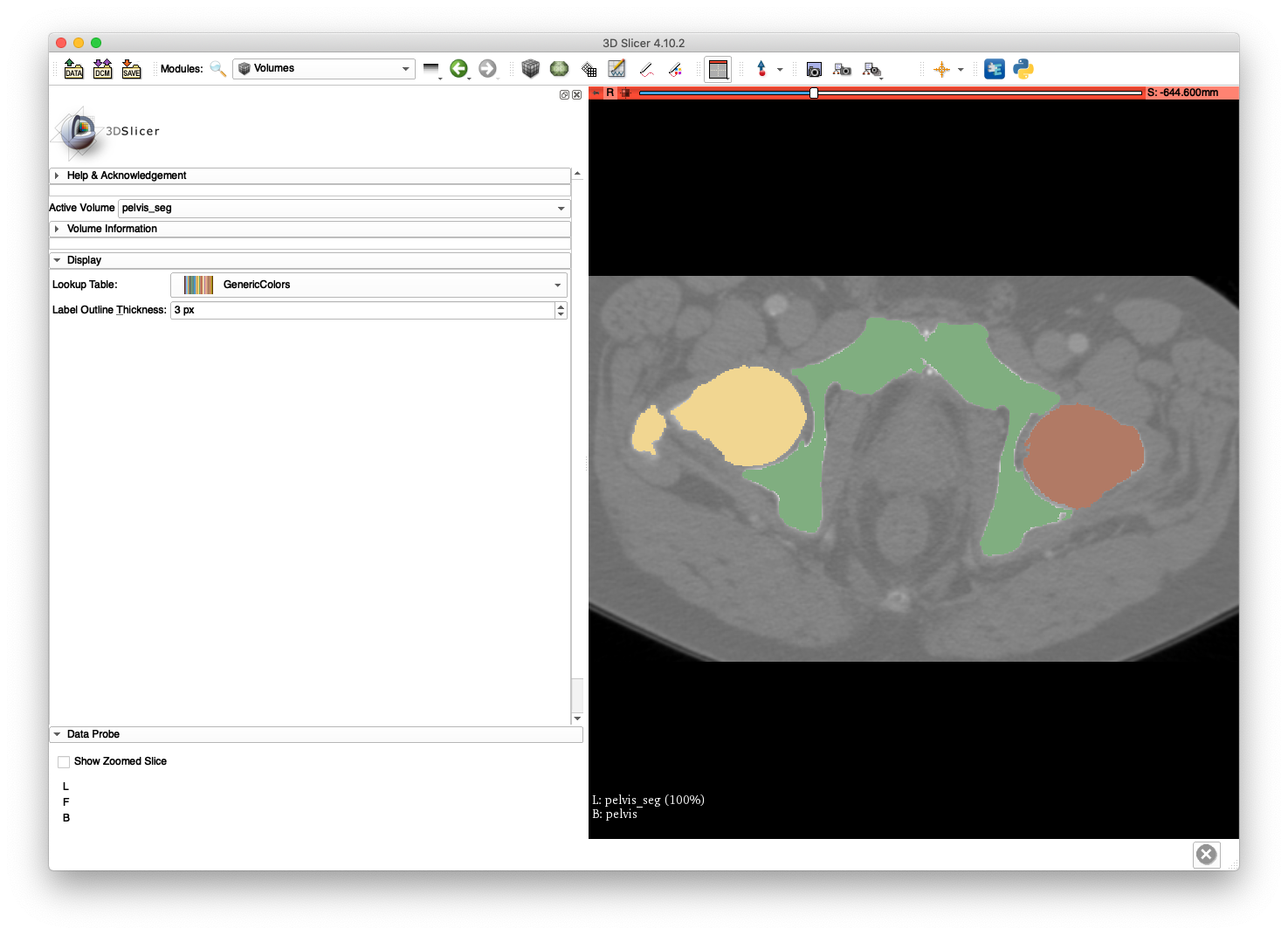
Task: Open the Active Volume pelvis_seg dropdown
Action: pos(344,208)
